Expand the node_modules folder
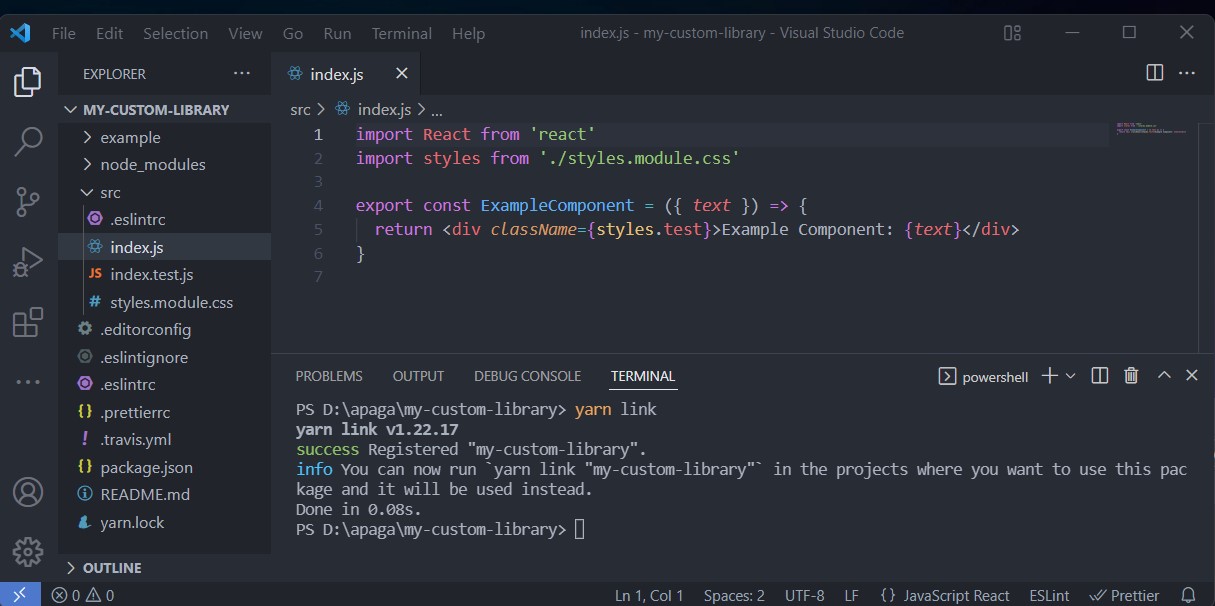1215x606 pixels. pyautogui.click(x=164, y=164)
